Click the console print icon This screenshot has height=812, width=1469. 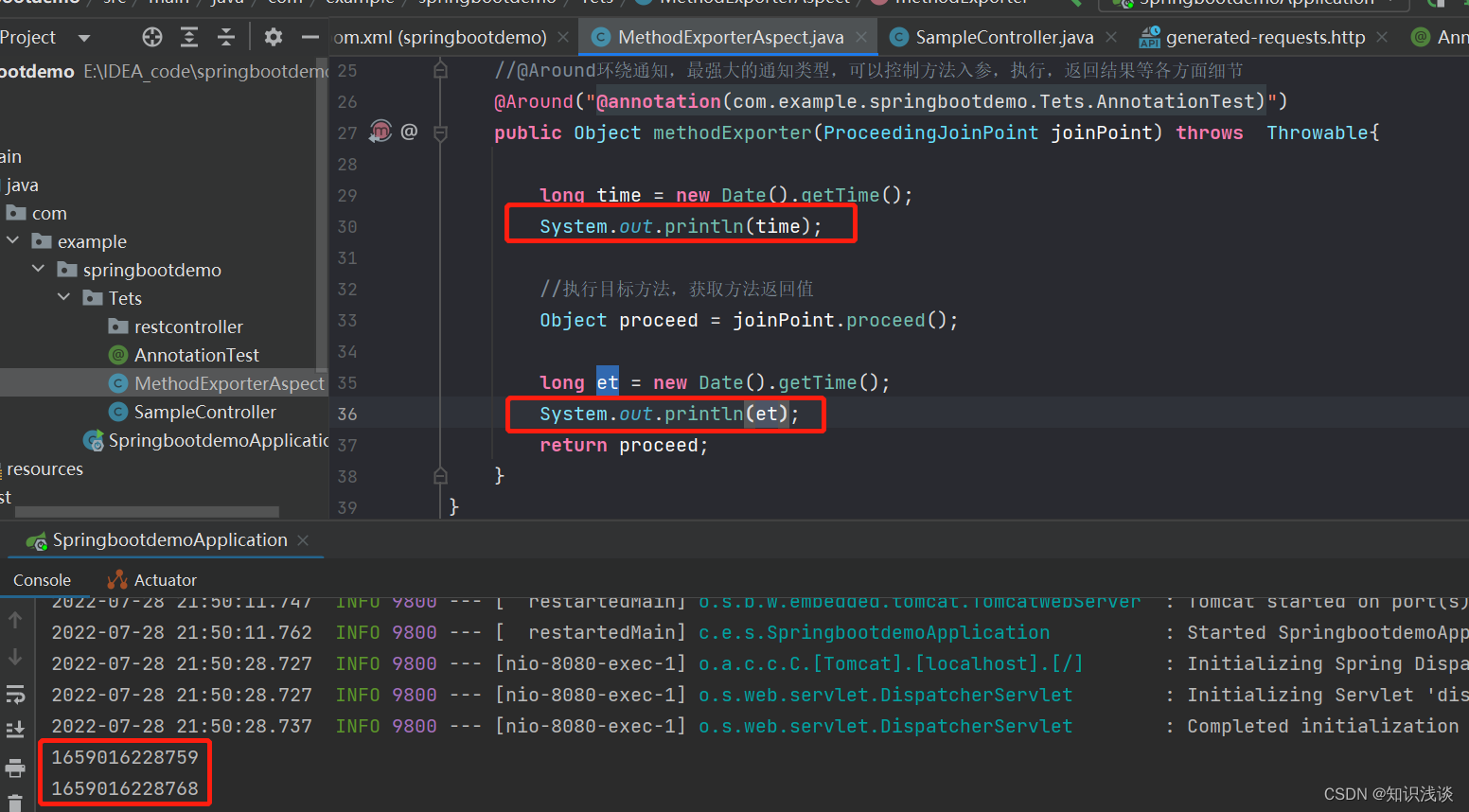pos(15,768)
